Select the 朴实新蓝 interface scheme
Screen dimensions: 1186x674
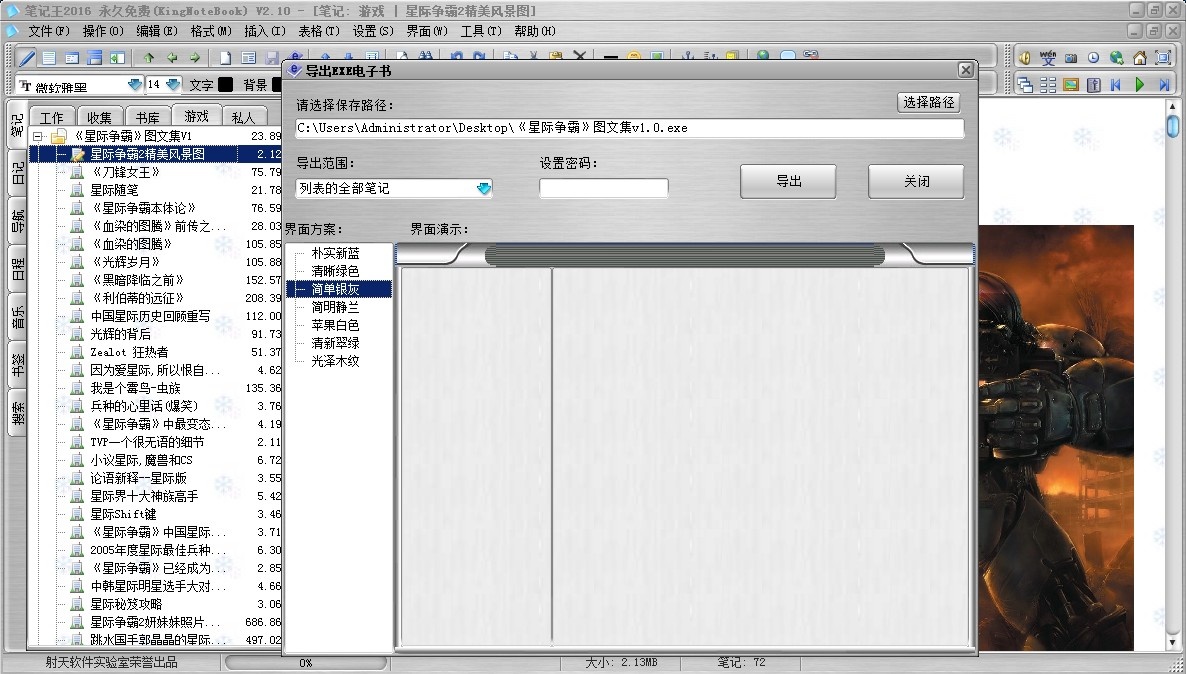coord(335,253)
